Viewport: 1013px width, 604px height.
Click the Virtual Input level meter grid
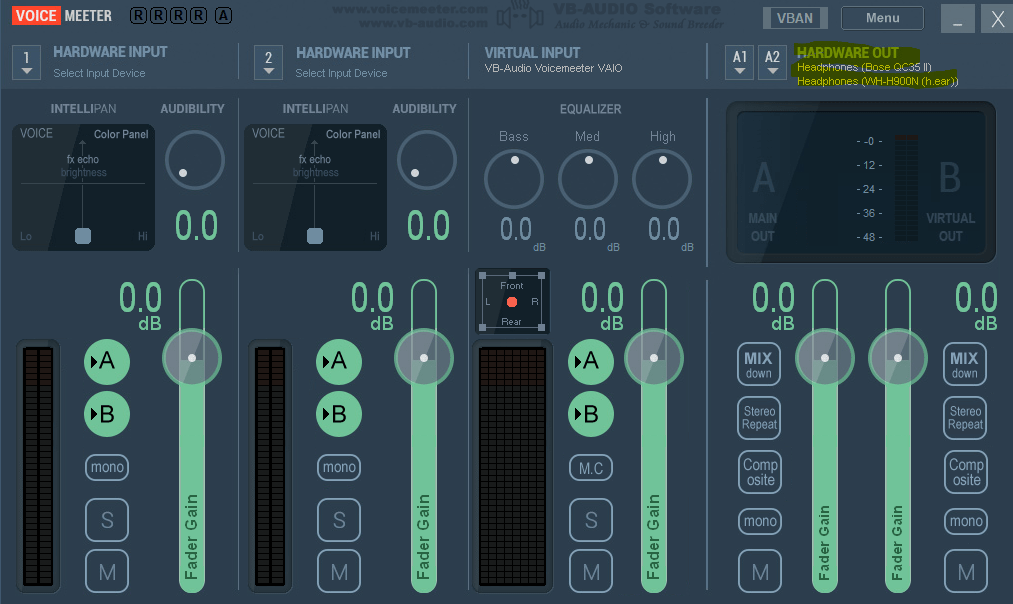512,466
